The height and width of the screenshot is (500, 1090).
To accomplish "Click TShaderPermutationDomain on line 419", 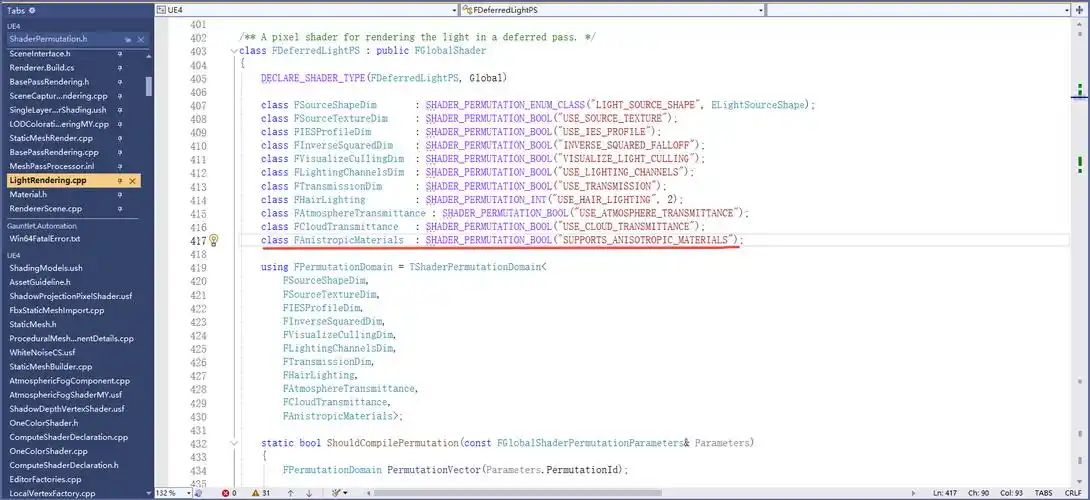I will (475, 267).
